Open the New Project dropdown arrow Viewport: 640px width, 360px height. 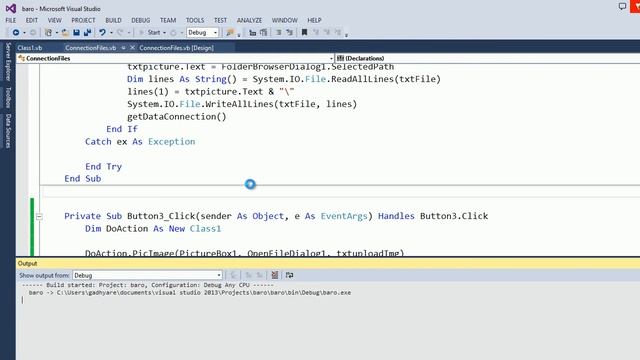(56, 33)
